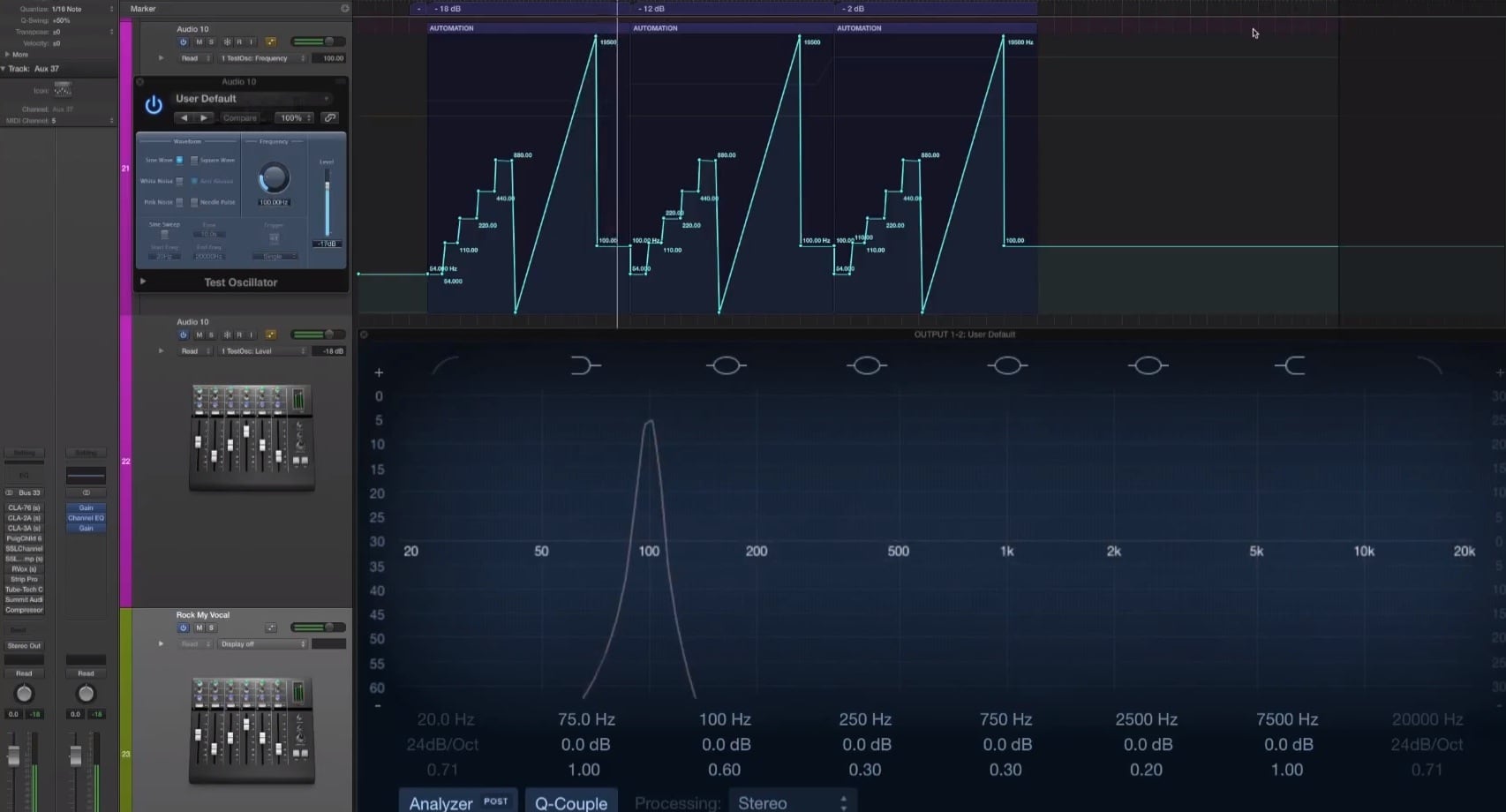1506x812 pixels.
Task: Open the Sine Sweep Single trigger mode menu
Action: 274,256
